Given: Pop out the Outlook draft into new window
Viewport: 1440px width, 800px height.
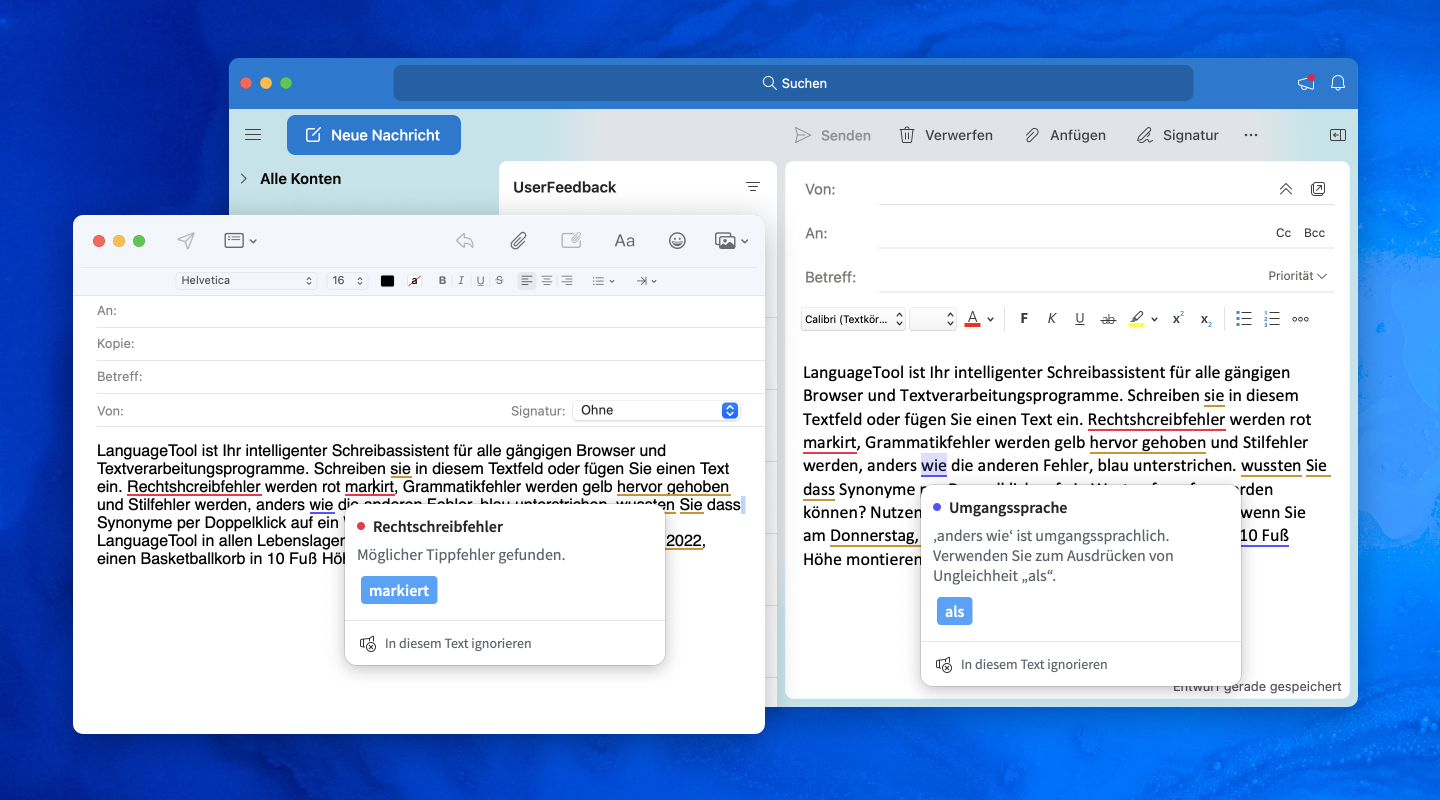Looking at the screenshot, I should pos(1318,189).
